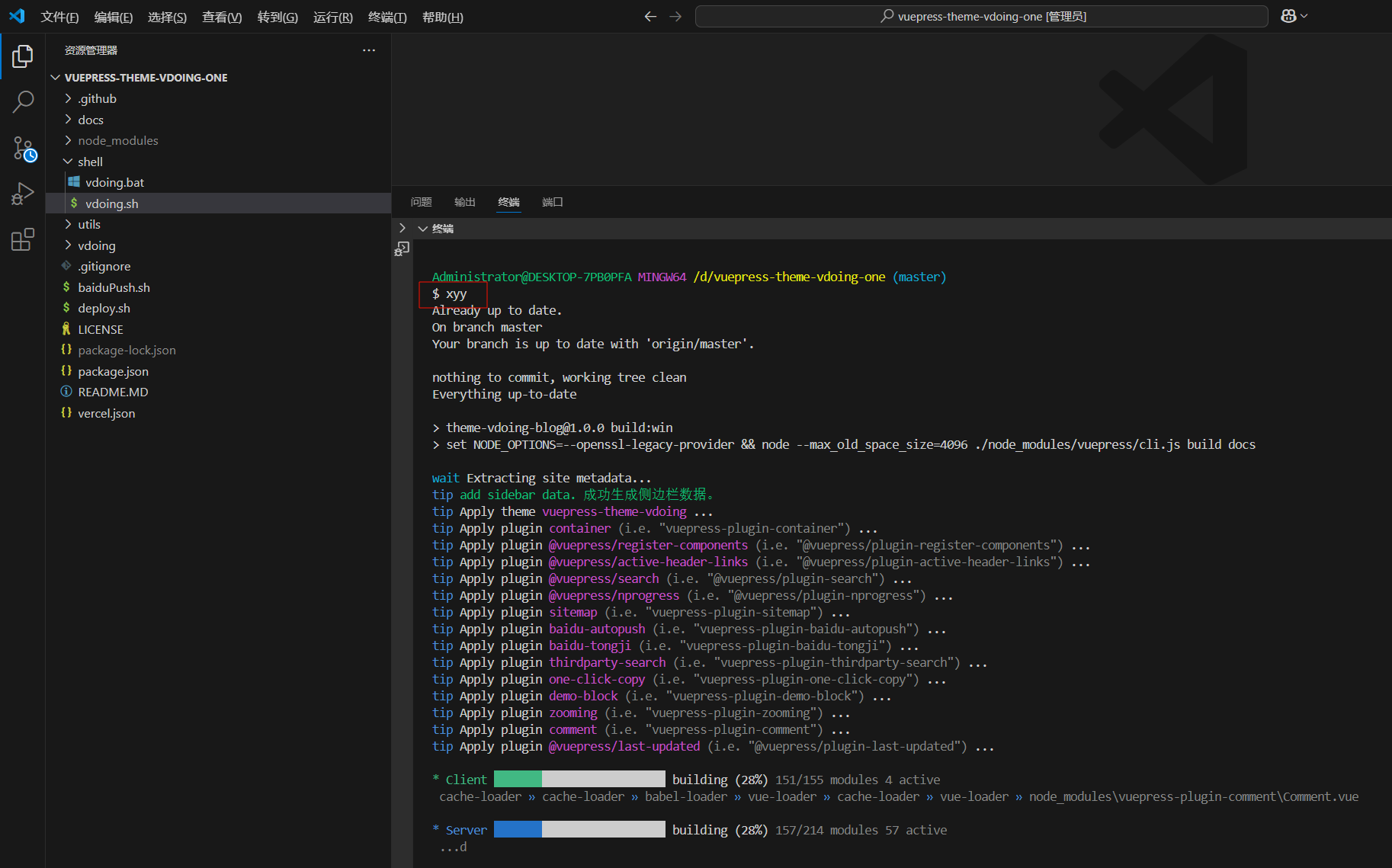Open the Source Control view
This screenshot has width=1392, height=868.
coord(23,149)
